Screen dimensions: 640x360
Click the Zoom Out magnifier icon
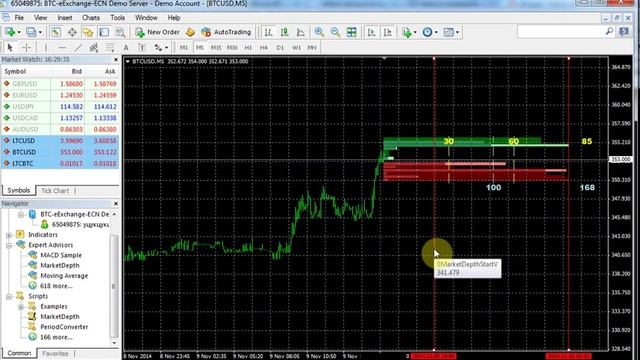(336, 32)
